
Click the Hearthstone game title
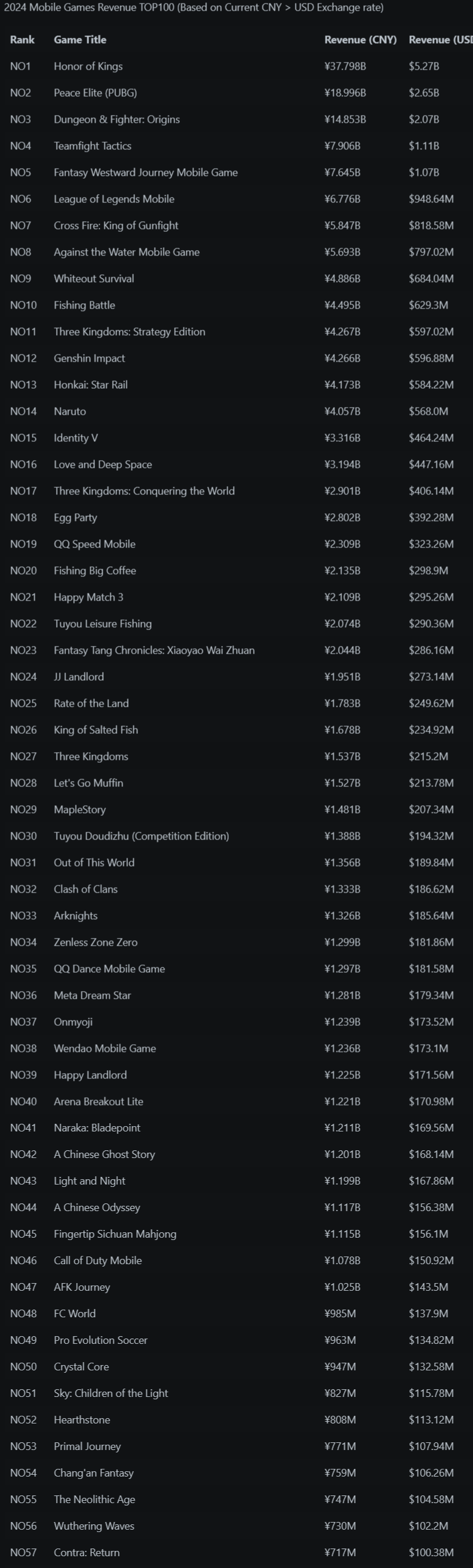click(82, 1420)
